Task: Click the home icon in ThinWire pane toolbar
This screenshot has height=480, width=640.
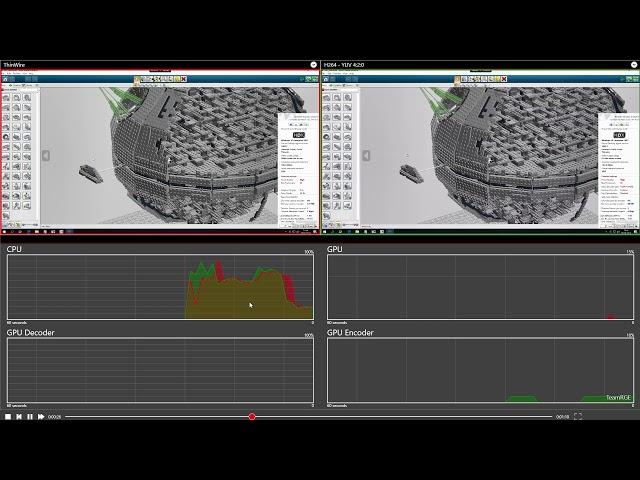Action: 6,79
